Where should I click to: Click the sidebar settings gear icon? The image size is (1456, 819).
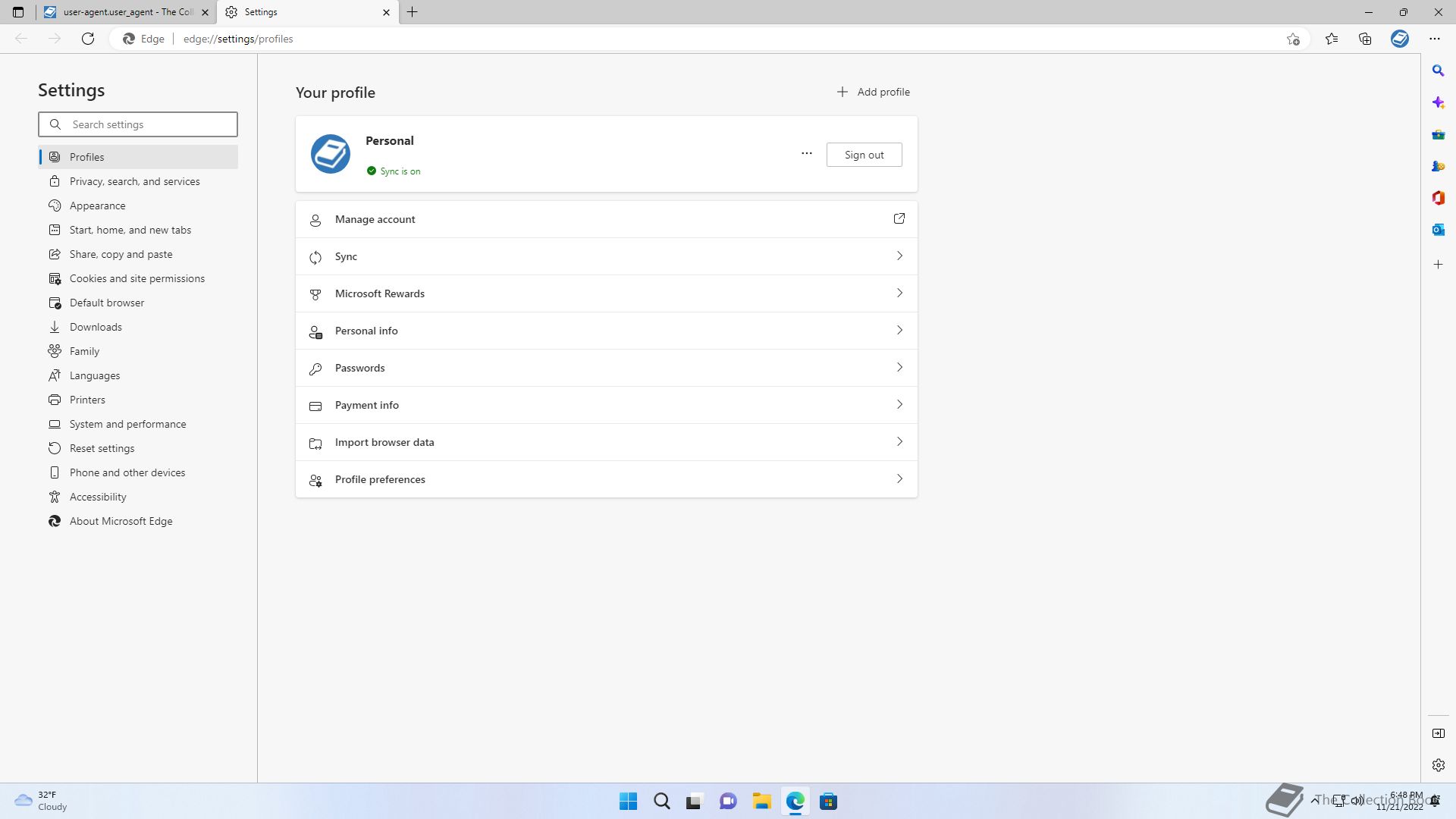point(1438,765)
